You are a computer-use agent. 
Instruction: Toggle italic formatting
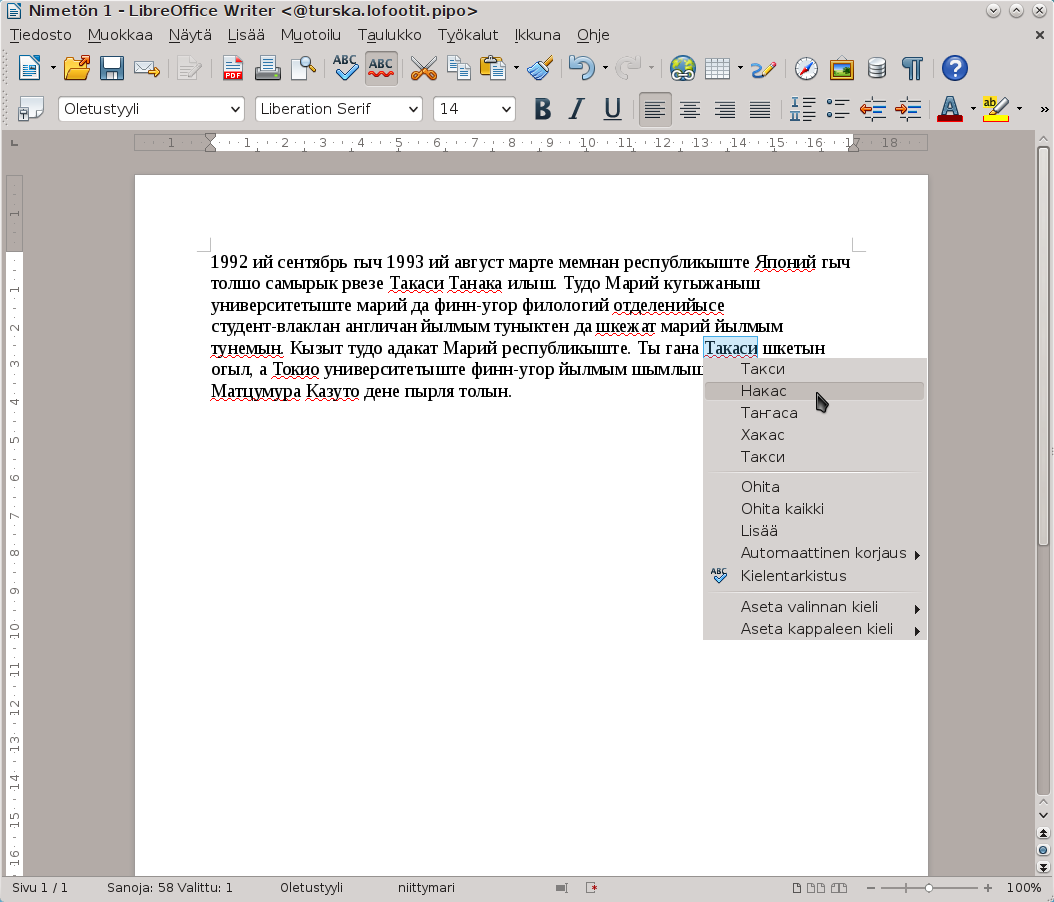(577, 109)
